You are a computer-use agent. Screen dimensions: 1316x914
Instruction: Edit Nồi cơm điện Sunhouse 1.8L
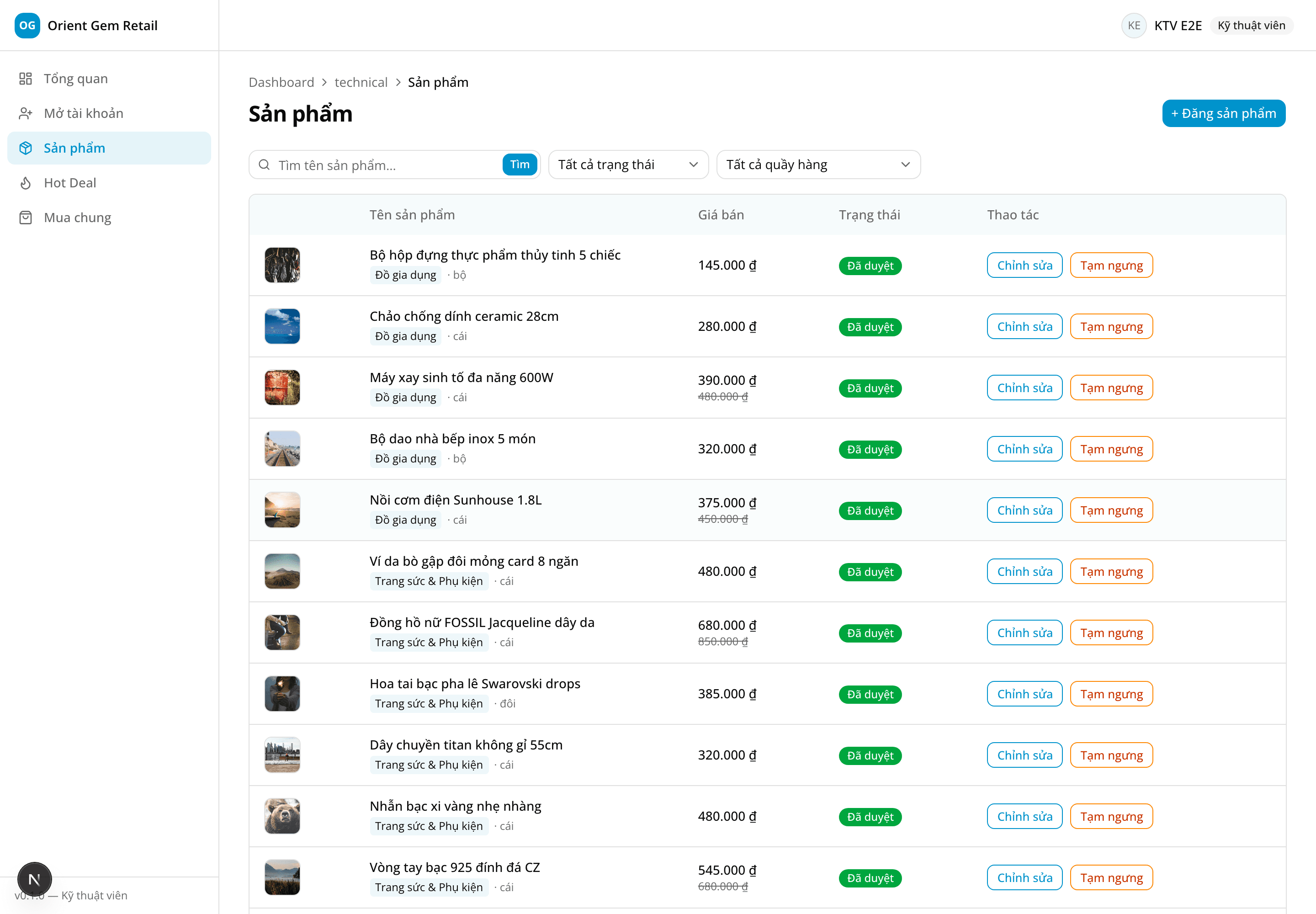(x=1024, y=510)
